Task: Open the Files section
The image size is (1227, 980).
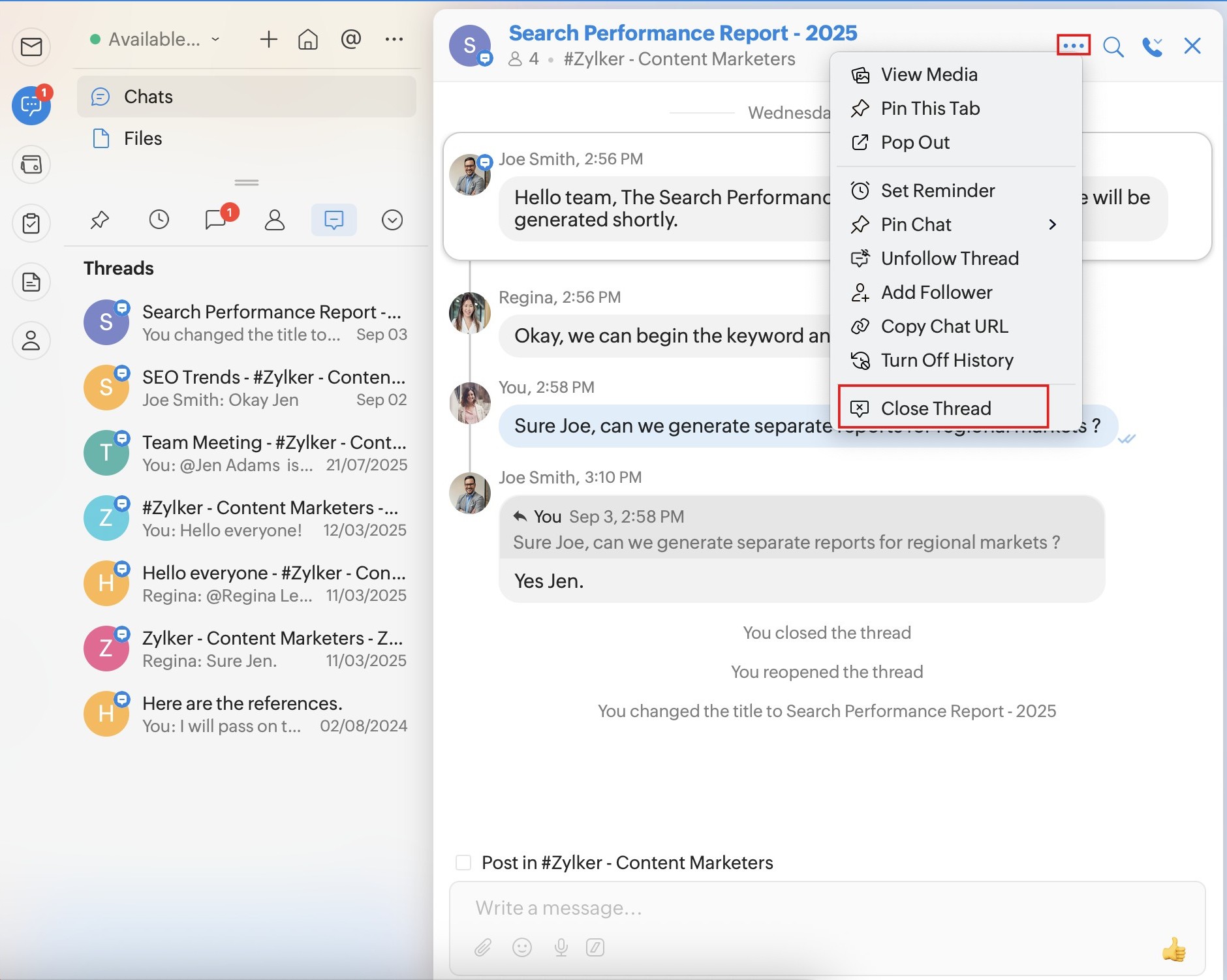Action: coord(143,138)
